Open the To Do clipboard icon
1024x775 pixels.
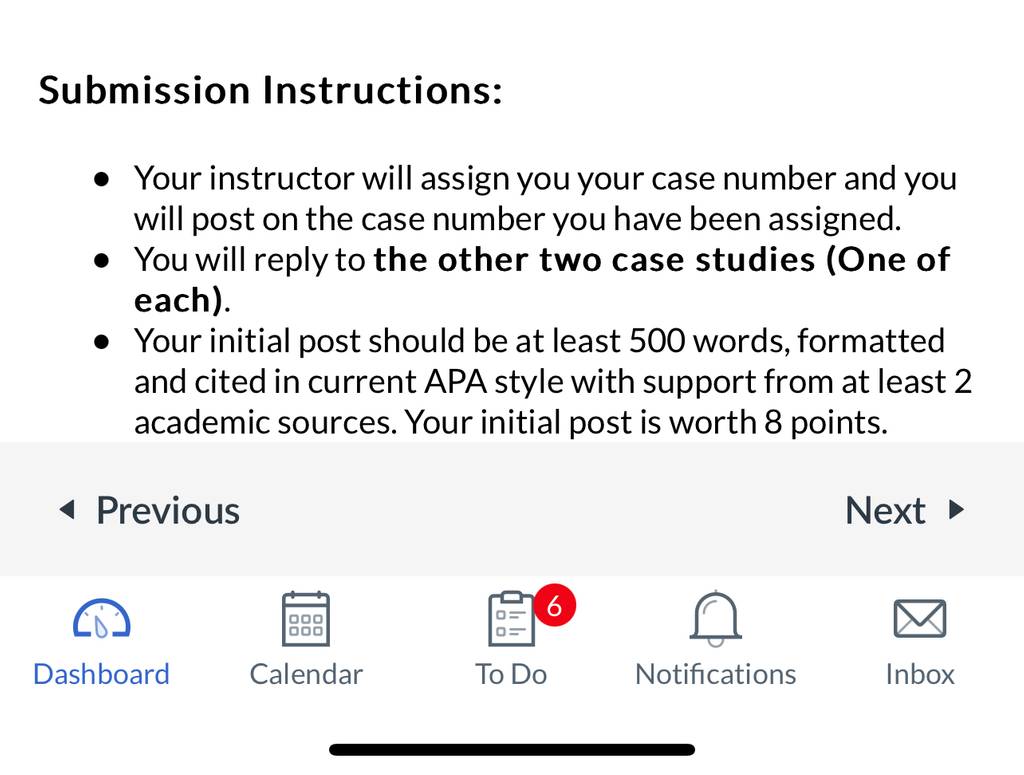[x=511, y=618]
